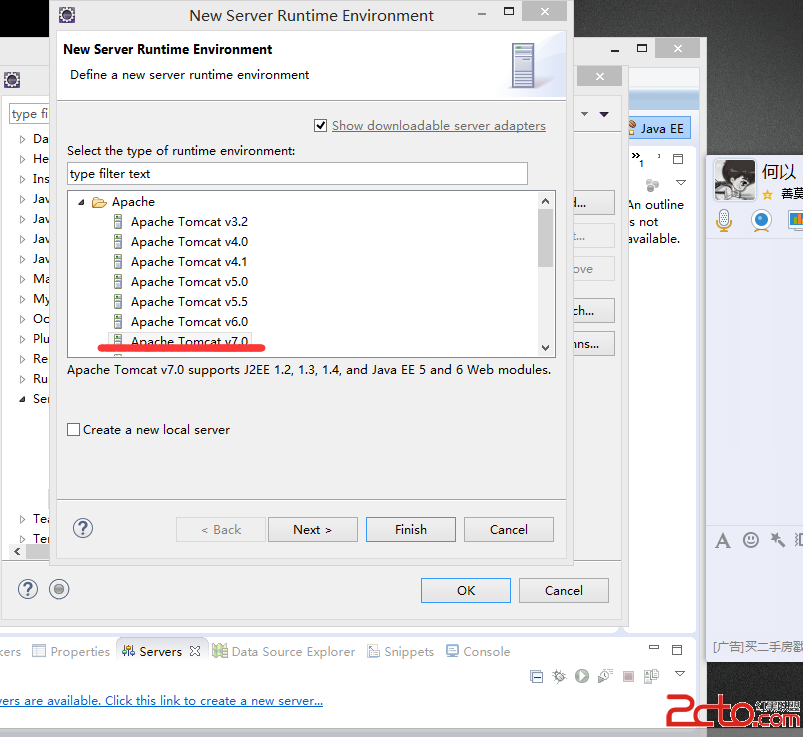
Task: Start the server with run icon
Action: click(x=582, y=676)
